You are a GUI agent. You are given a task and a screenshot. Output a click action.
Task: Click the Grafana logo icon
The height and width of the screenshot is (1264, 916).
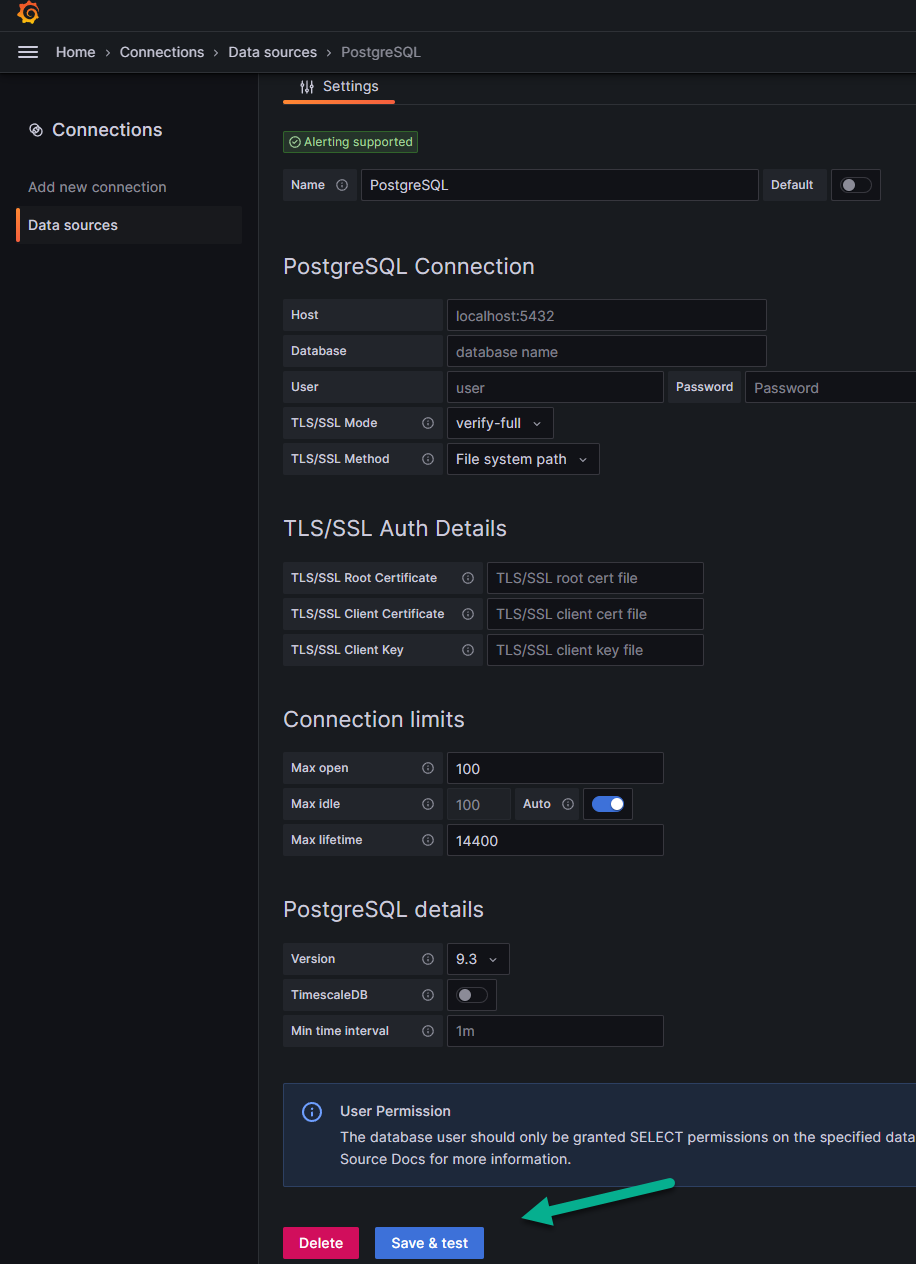pos(28,14)
